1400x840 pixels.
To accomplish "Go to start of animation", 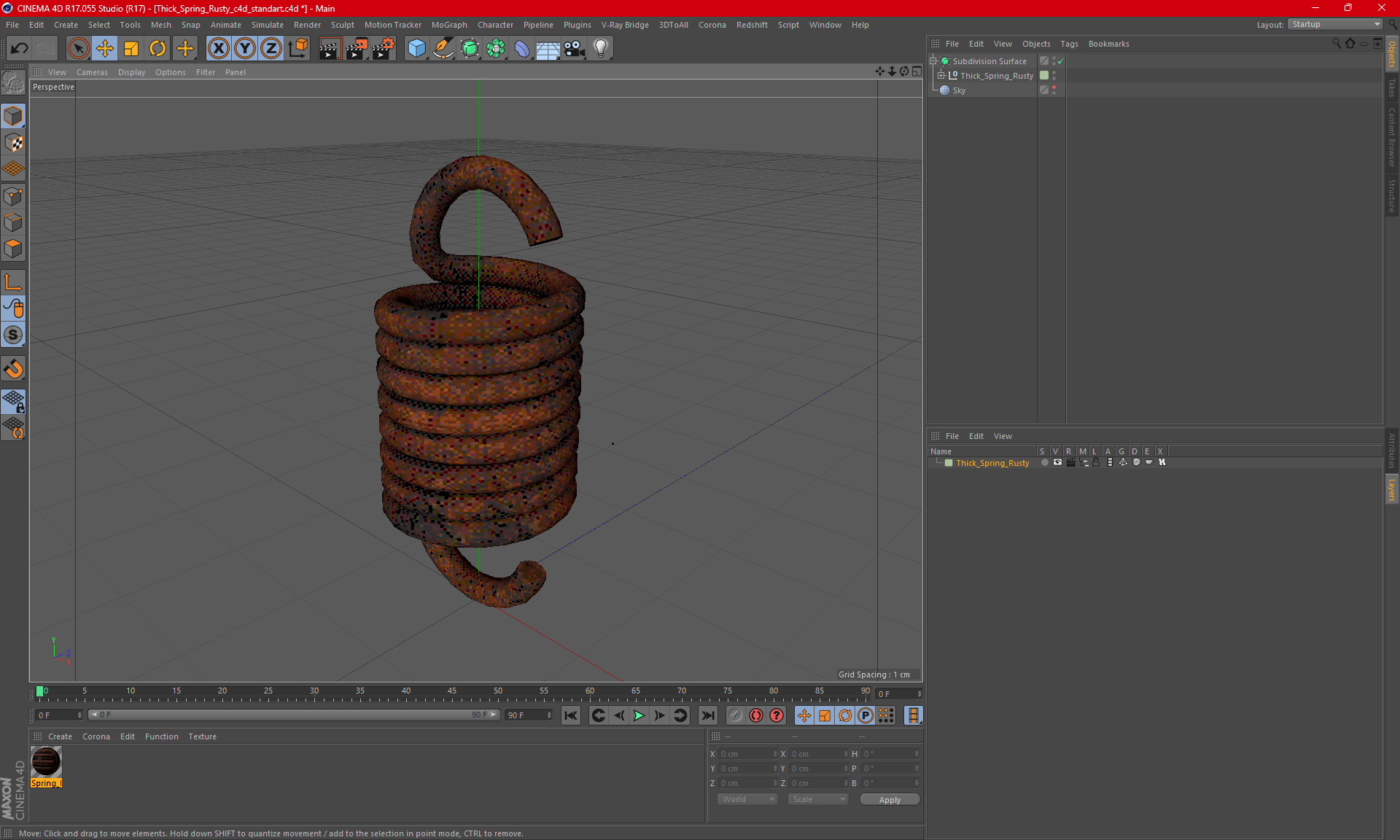I will 571,715.
